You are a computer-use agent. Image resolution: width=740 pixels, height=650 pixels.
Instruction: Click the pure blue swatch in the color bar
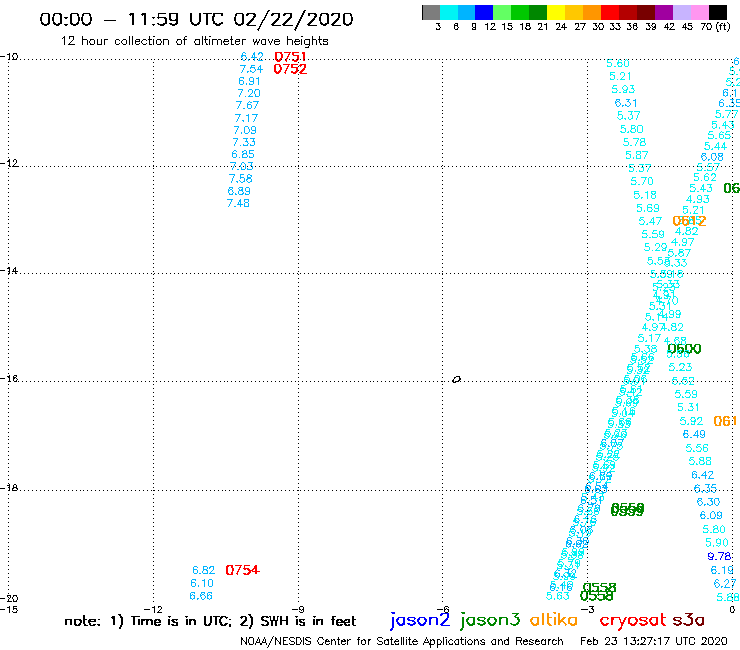pos(484,12)
